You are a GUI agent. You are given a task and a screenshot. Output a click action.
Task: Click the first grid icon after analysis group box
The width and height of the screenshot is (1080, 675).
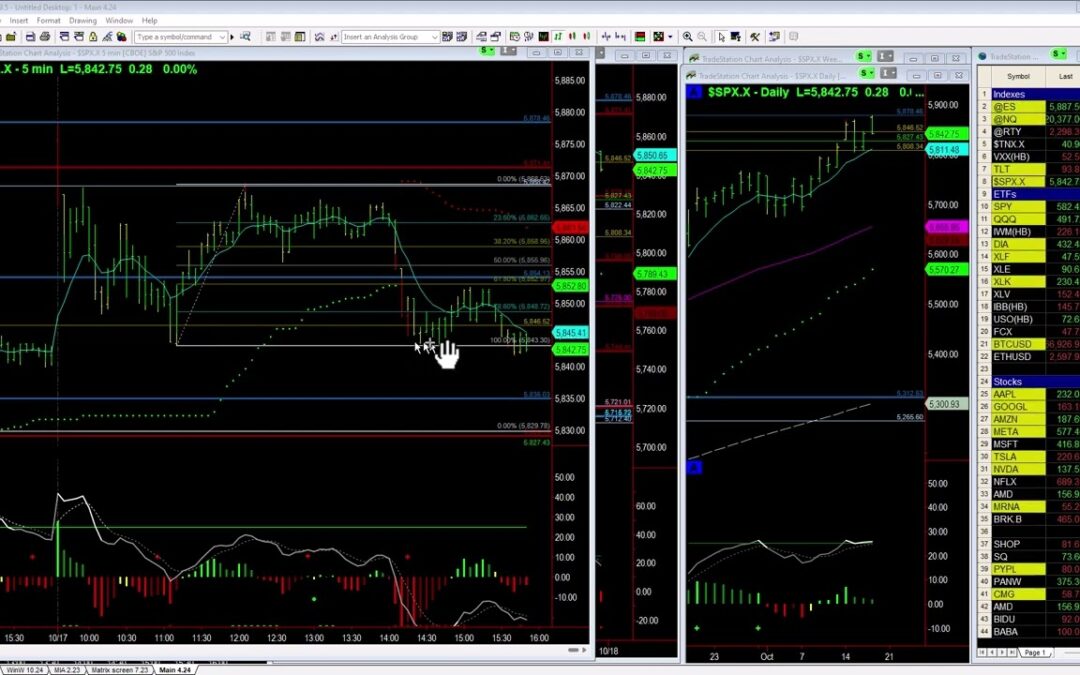(447, 37)
